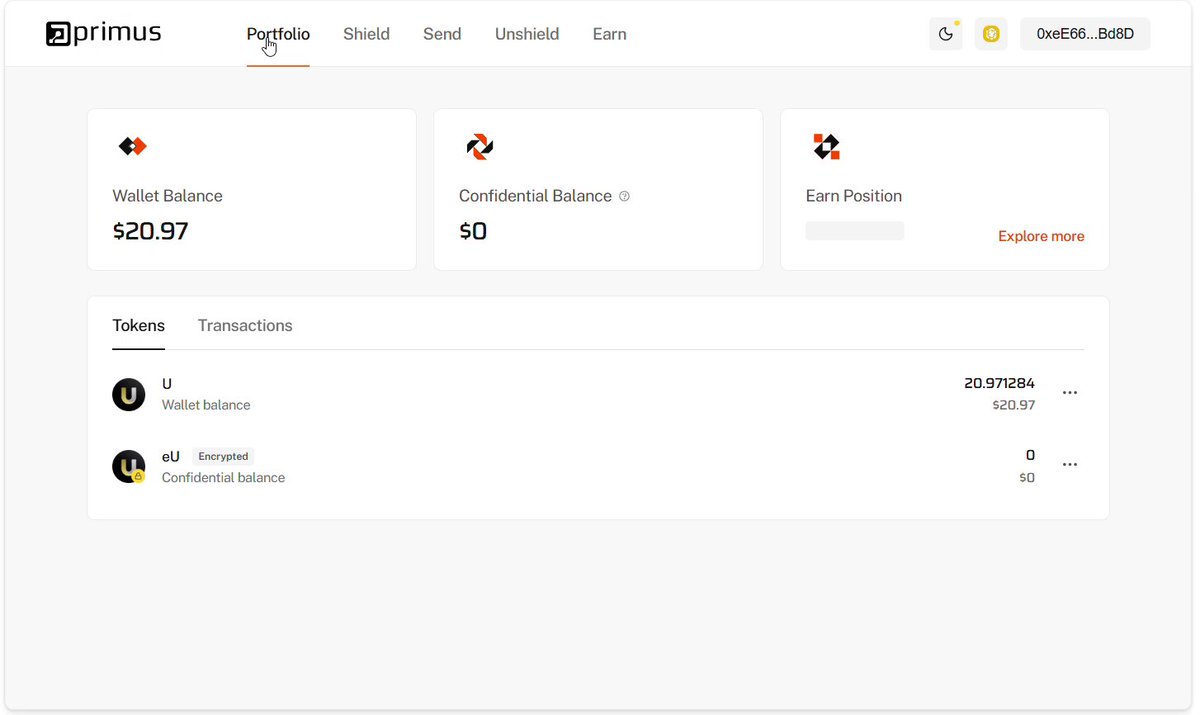Click the Explore more link

pyautogui.click(x=1041, y=237)
